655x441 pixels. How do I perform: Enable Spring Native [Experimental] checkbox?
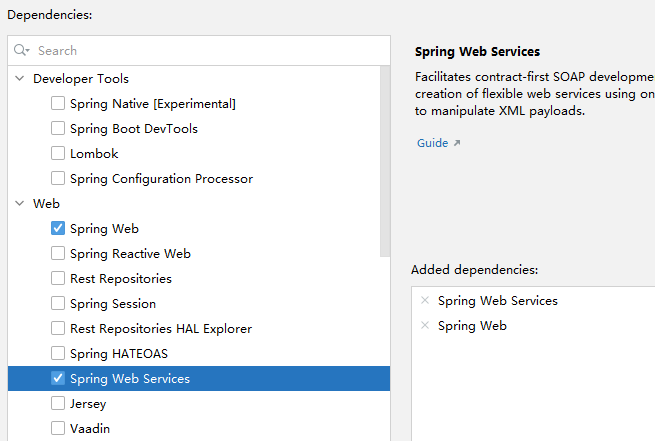point(58,103)
